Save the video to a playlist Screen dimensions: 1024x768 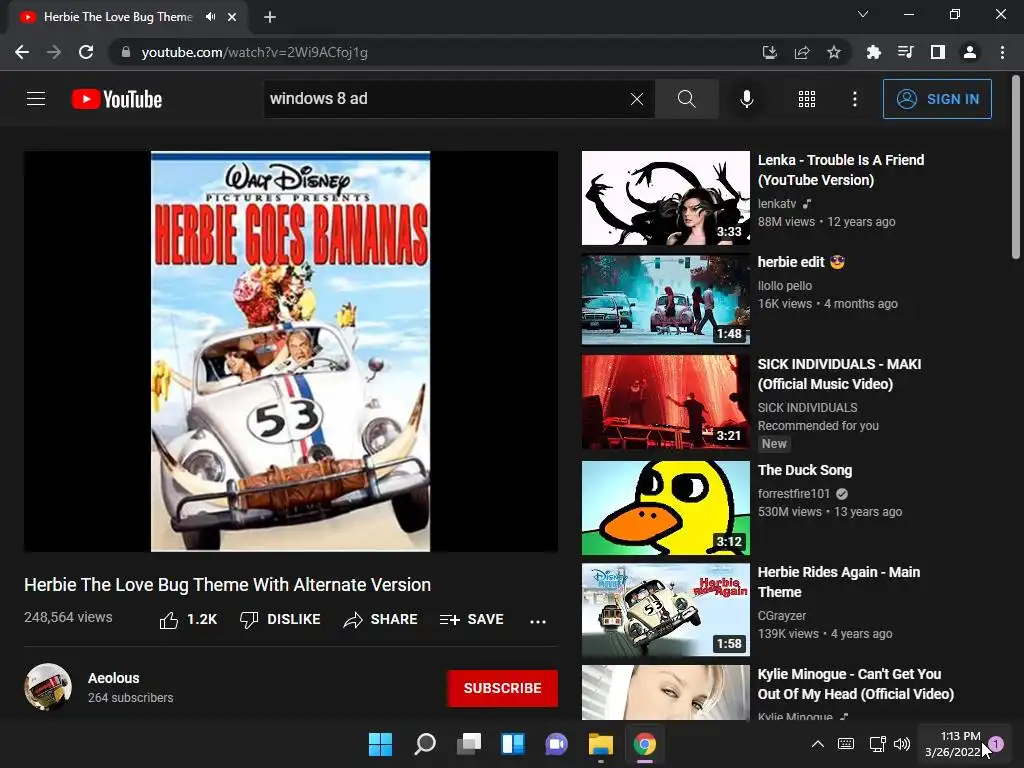tap(472, 620)
